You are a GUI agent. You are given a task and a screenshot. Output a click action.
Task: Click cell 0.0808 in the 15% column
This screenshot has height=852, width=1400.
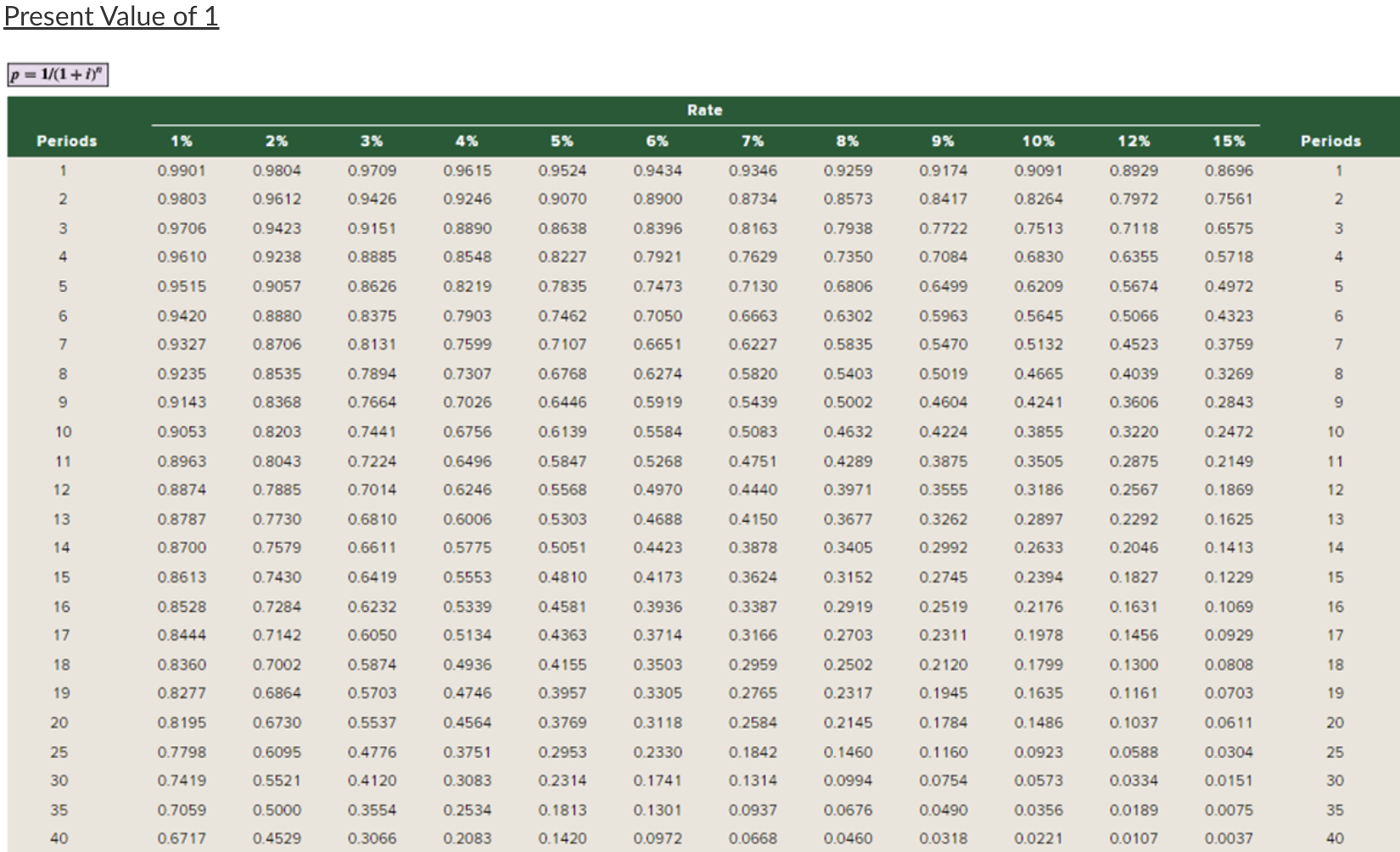tap(1229, 664)
